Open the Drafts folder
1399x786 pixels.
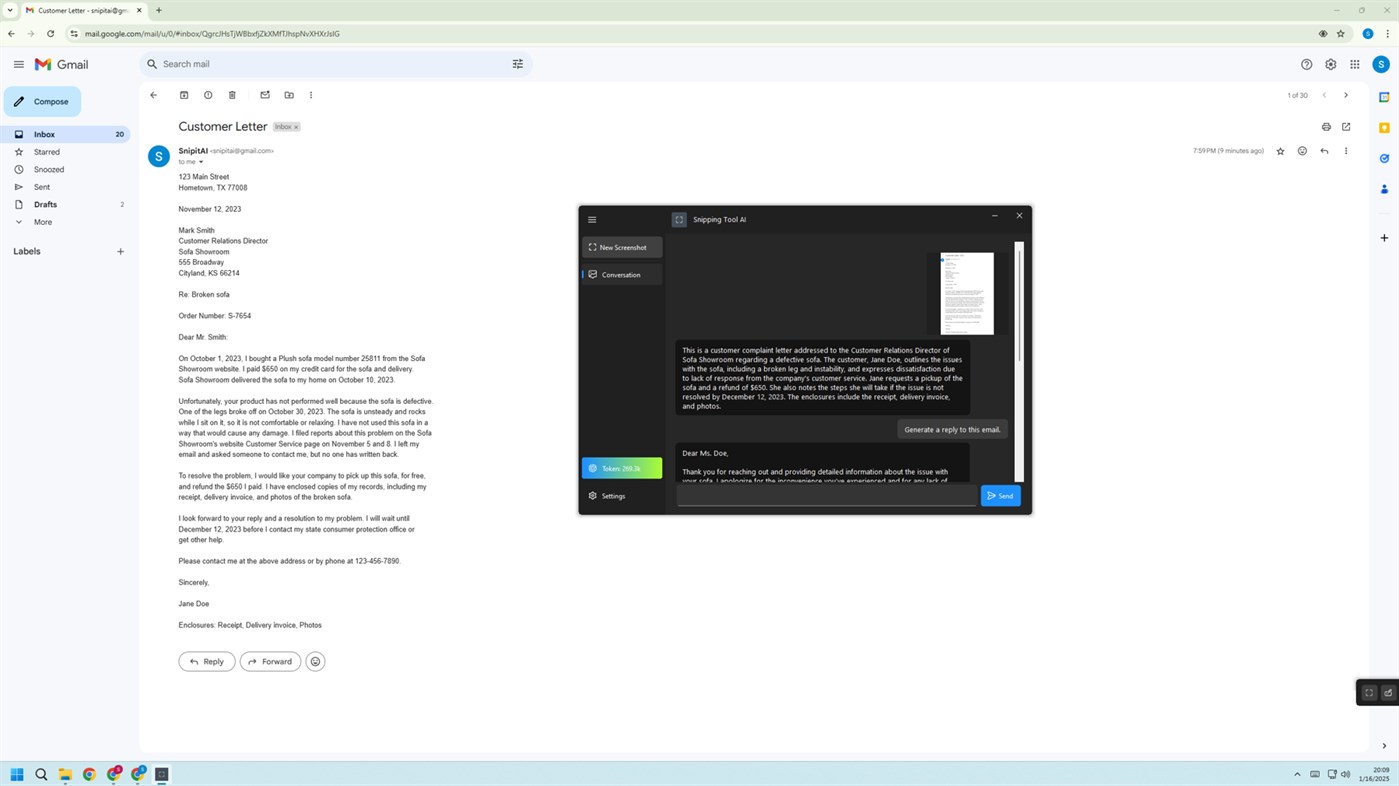[x=45, y=204]
